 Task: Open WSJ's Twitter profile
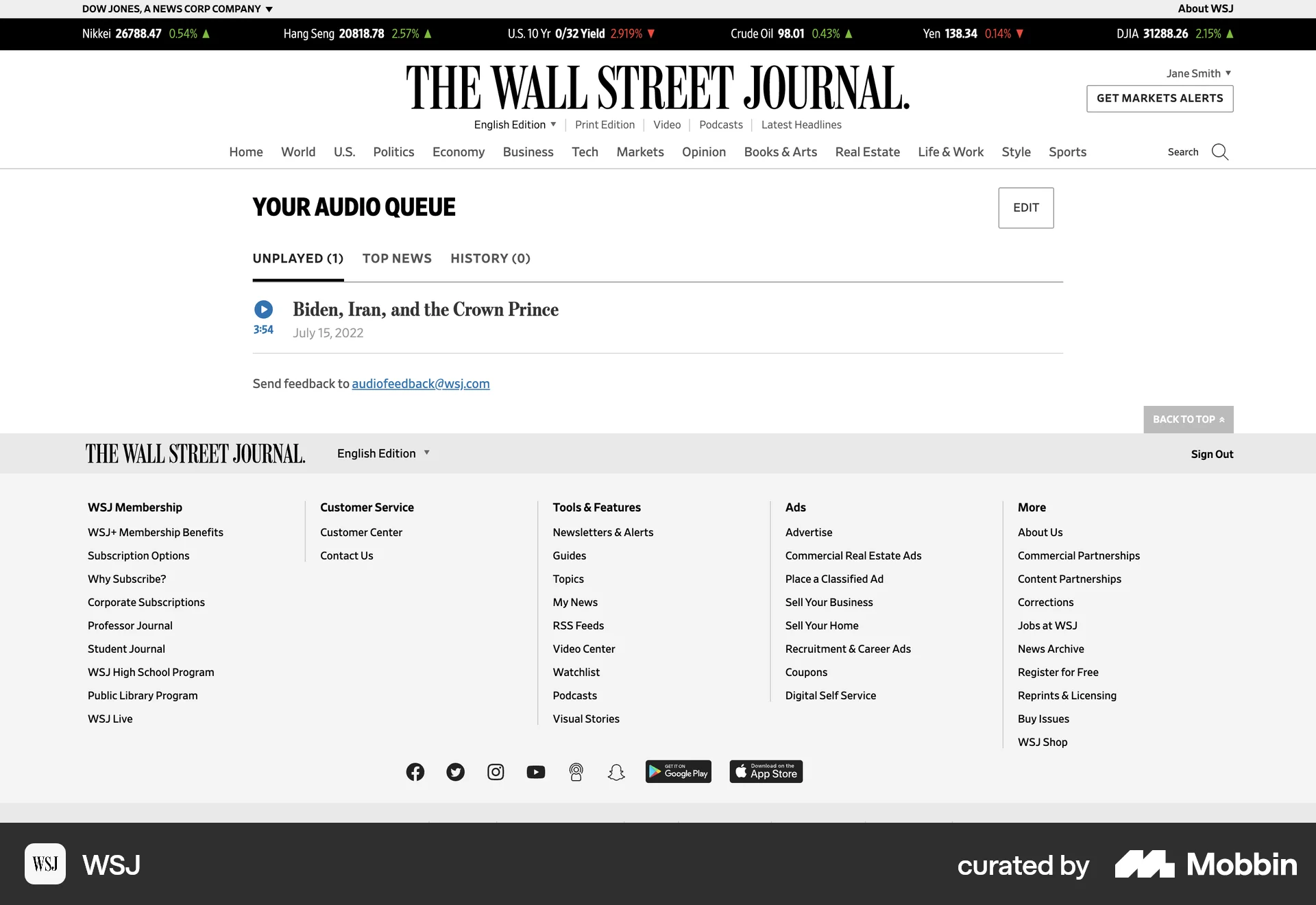pos(455,772)
